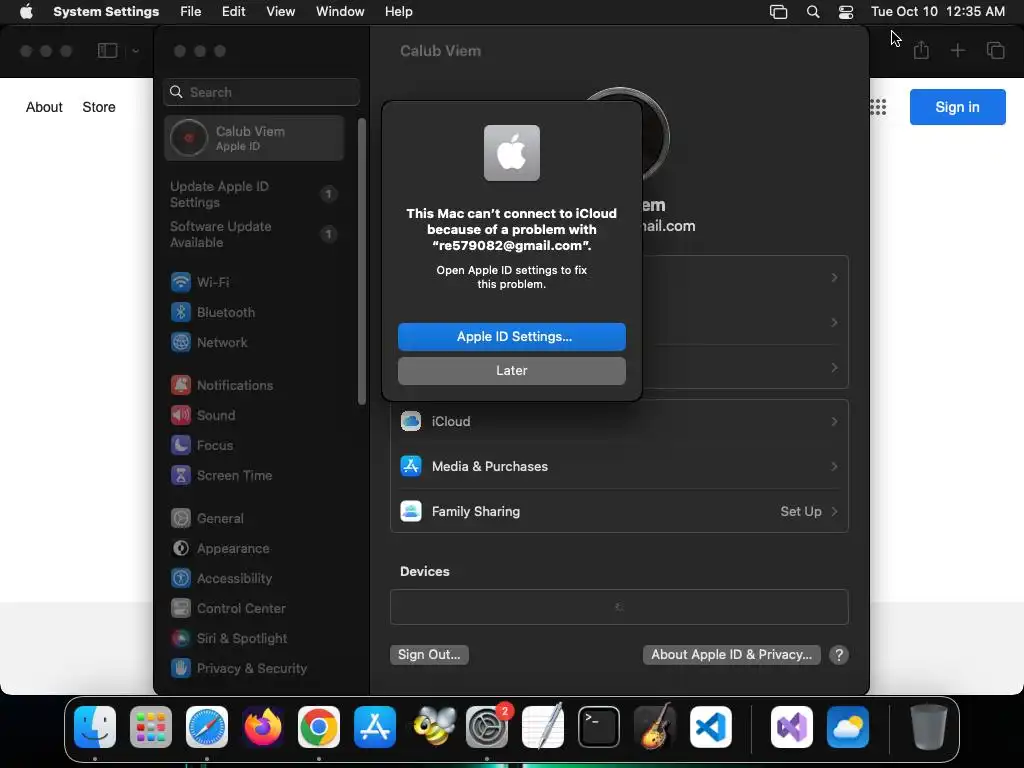The height and width of the screenshot is (768, 1024).
Task: Select Accessibility in the sidebar
Action: tap(253, 579)
